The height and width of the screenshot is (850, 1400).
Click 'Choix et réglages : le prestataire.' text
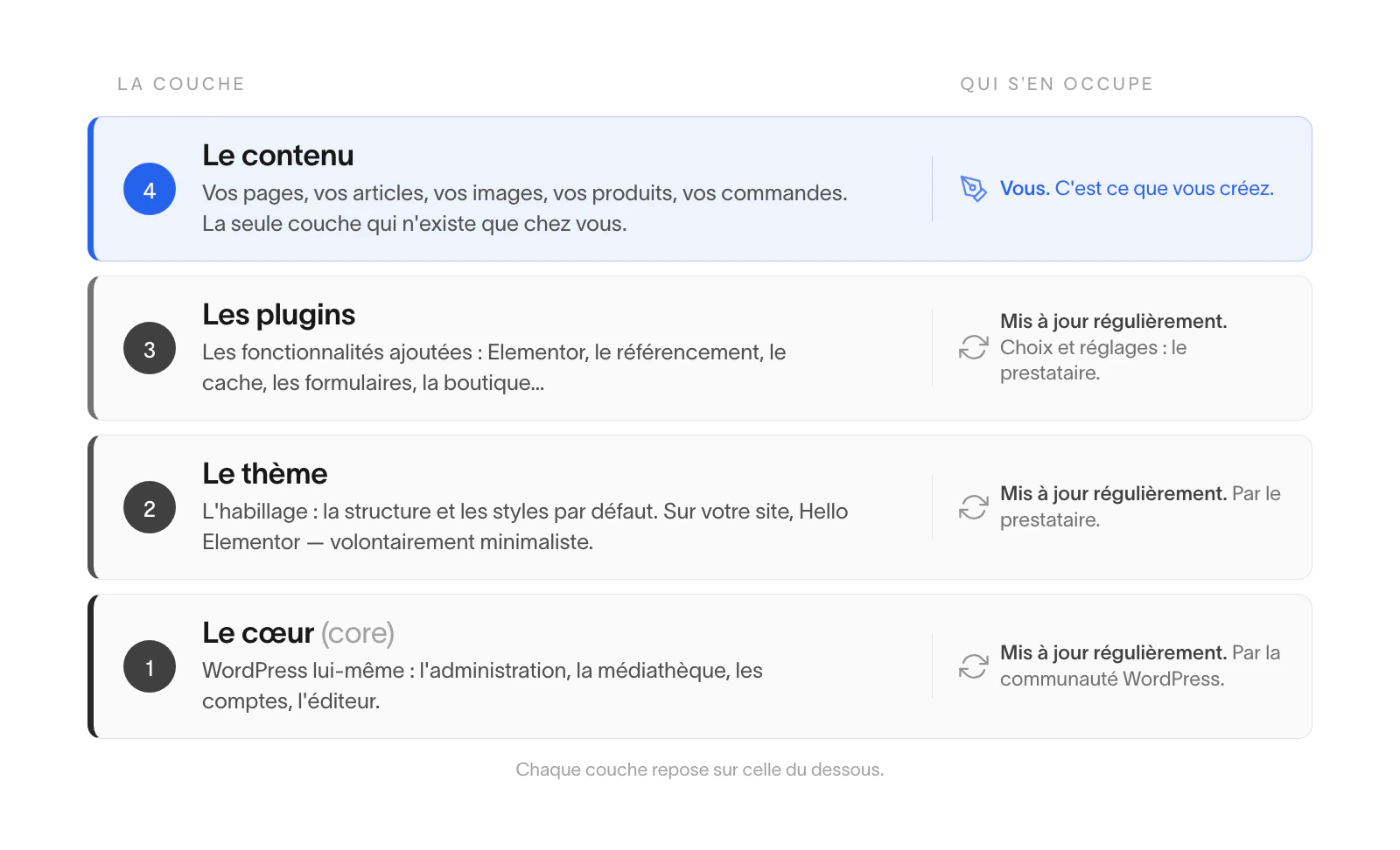pos(1094,360)
